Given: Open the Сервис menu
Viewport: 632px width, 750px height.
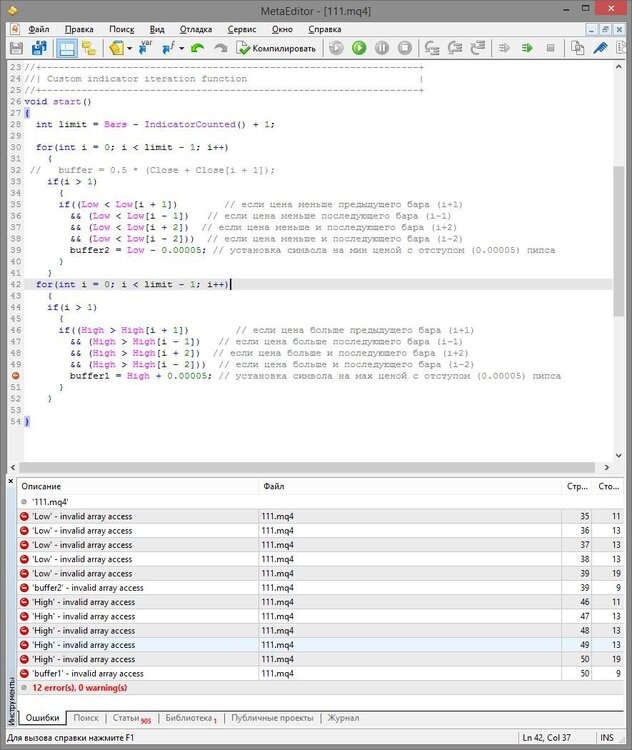Looking at the screenshot, I should click(x=242, y=29).
